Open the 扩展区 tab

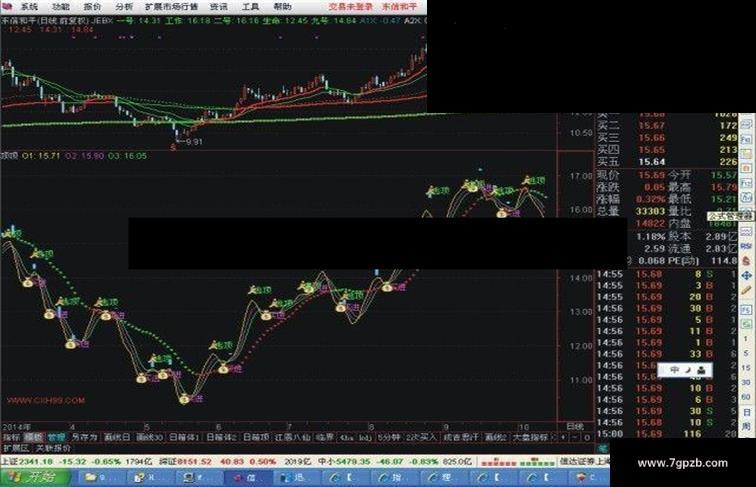pos(16,448)
